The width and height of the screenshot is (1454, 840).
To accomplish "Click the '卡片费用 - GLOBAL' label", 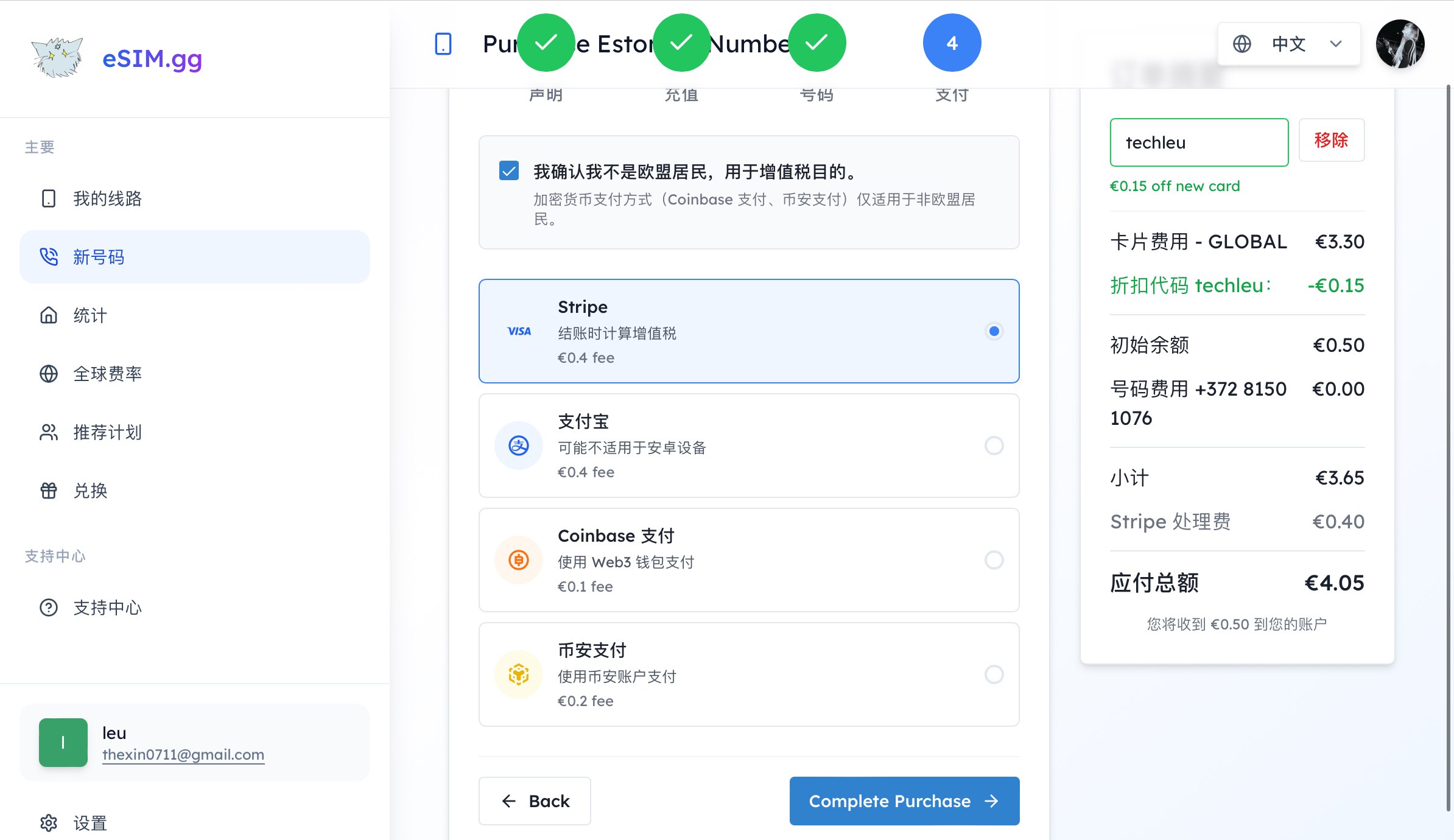I will (x=1199, y=242).
